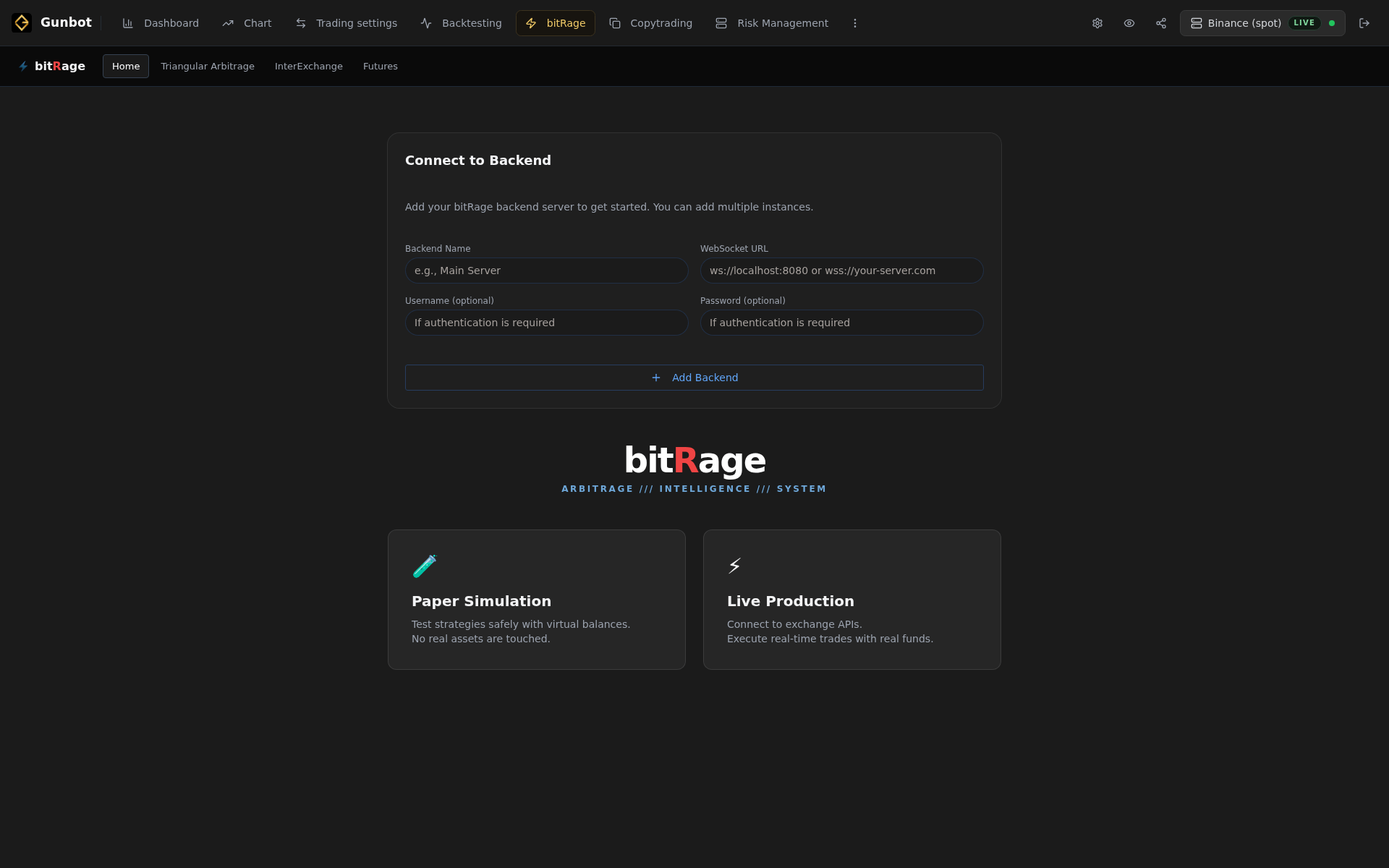Open Risk Management page
The image size is (1389, 868).
pyautogui.click(x=772, y=23)
